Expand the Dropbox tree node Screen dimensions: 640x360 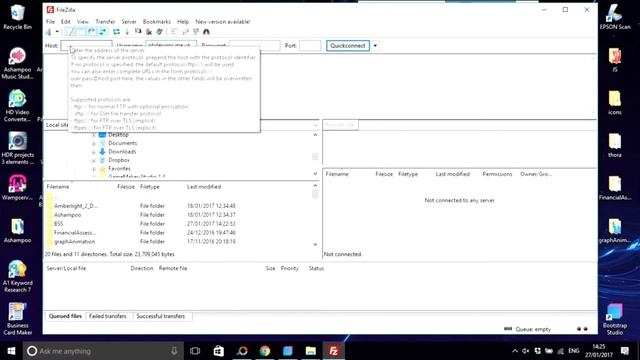[x=93, y=160]
